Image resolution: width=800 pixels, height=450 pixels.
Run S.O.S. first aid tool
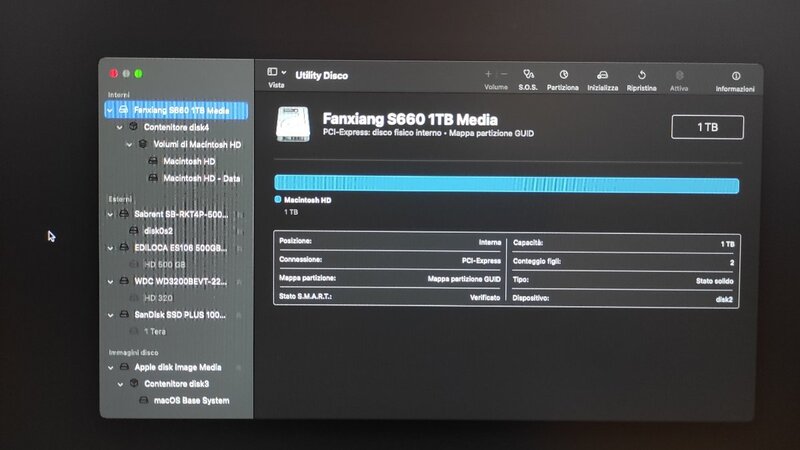[x=528, y=80]
